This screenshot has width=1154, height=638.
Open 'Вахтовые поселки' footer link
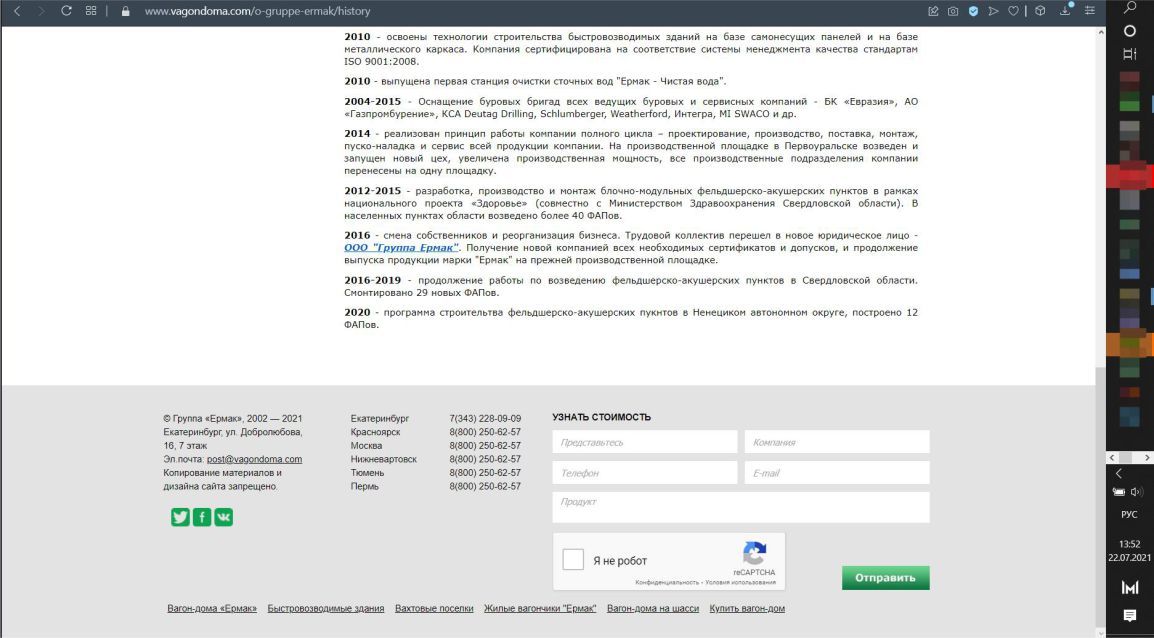click(434, 609)
